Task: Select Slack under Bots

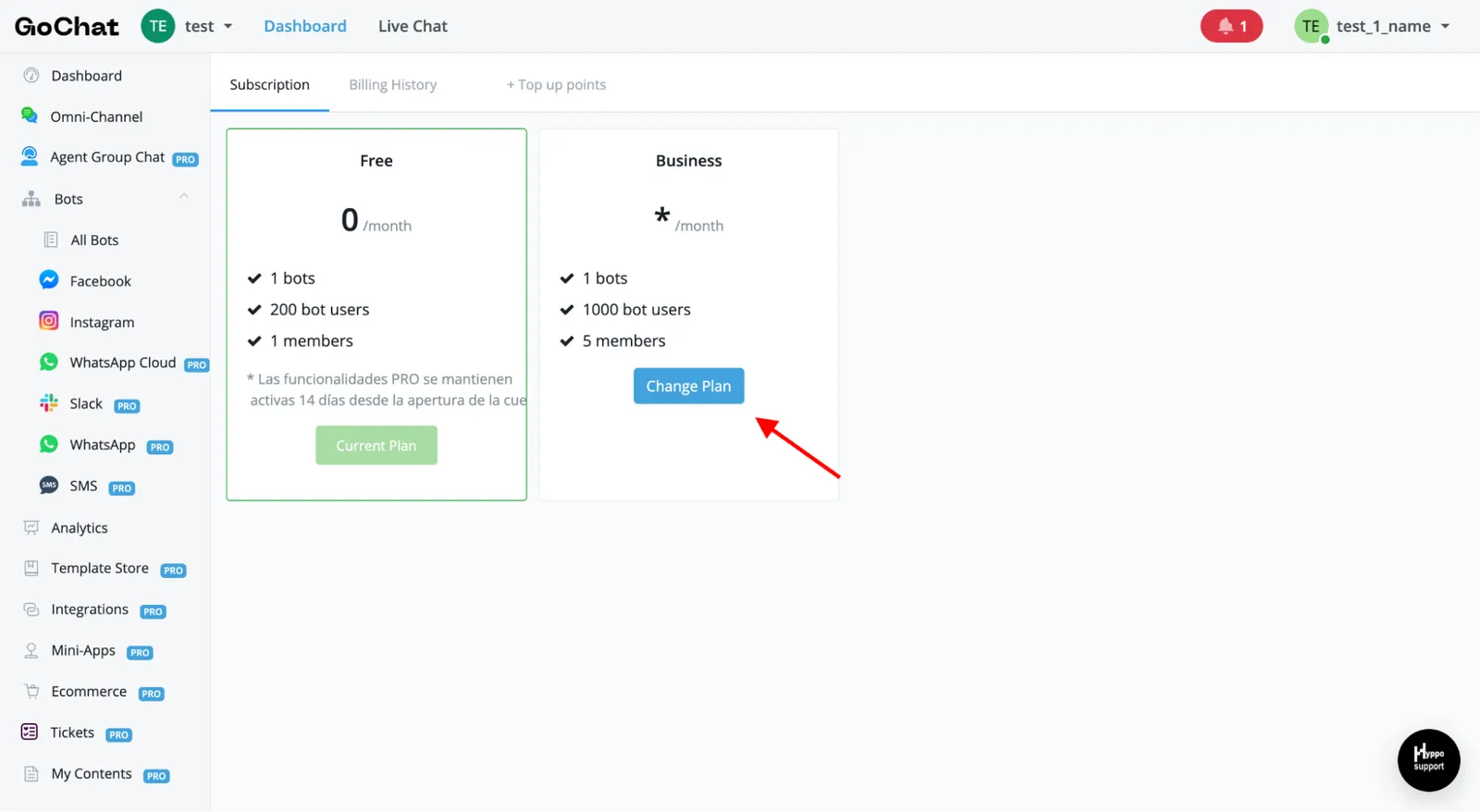Action: (86, 403)
